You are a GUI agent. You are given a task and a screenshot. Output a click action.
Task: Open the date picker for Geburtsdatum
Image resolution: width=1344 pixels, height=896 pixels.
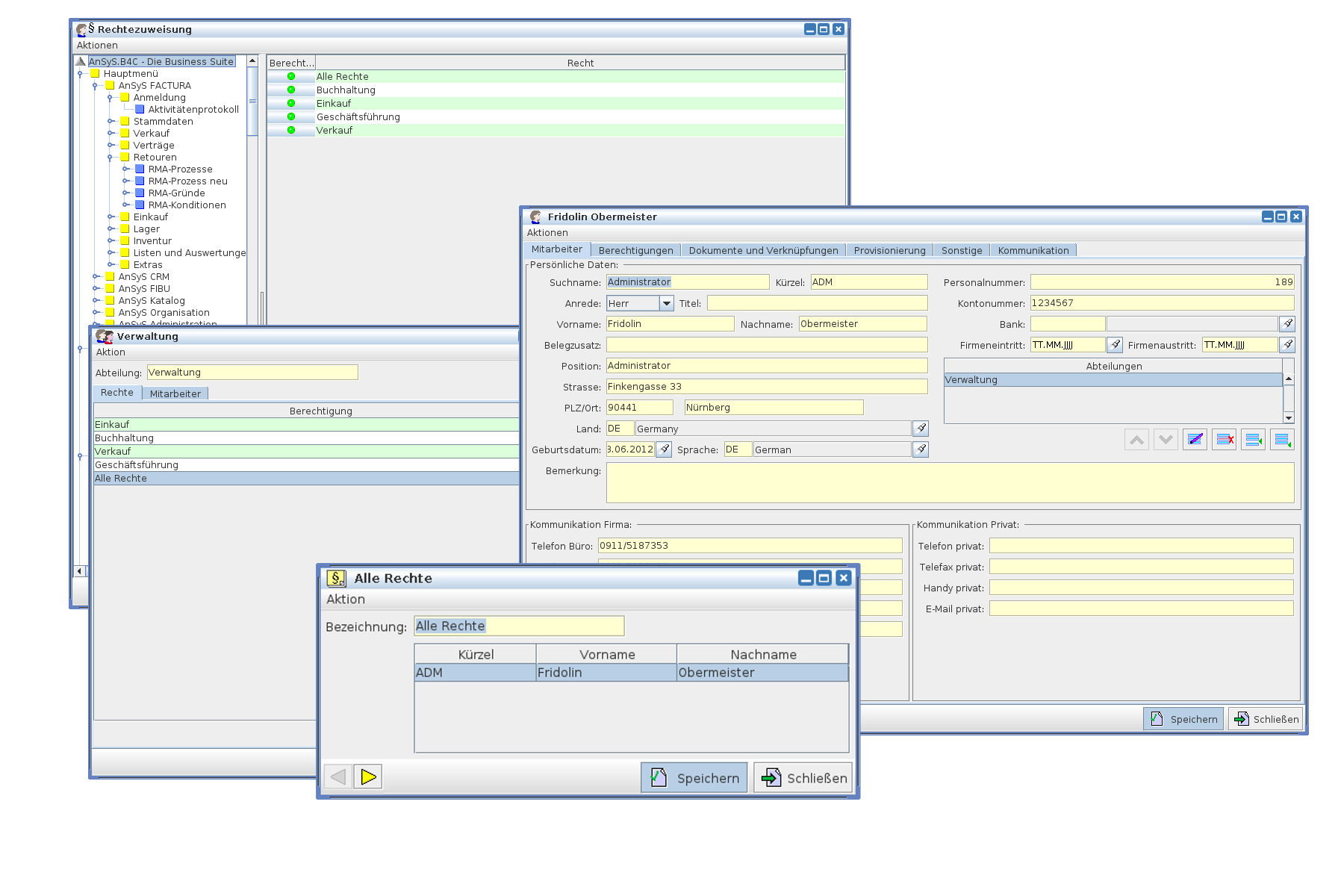coord(664,449)
